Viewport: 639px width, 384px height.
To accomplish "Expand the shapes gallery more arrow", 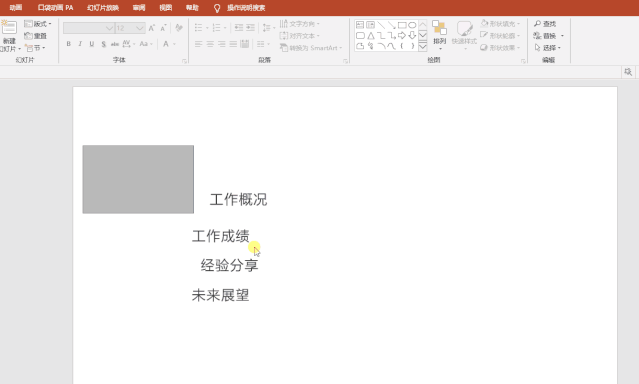I will (x=423, y=46).
